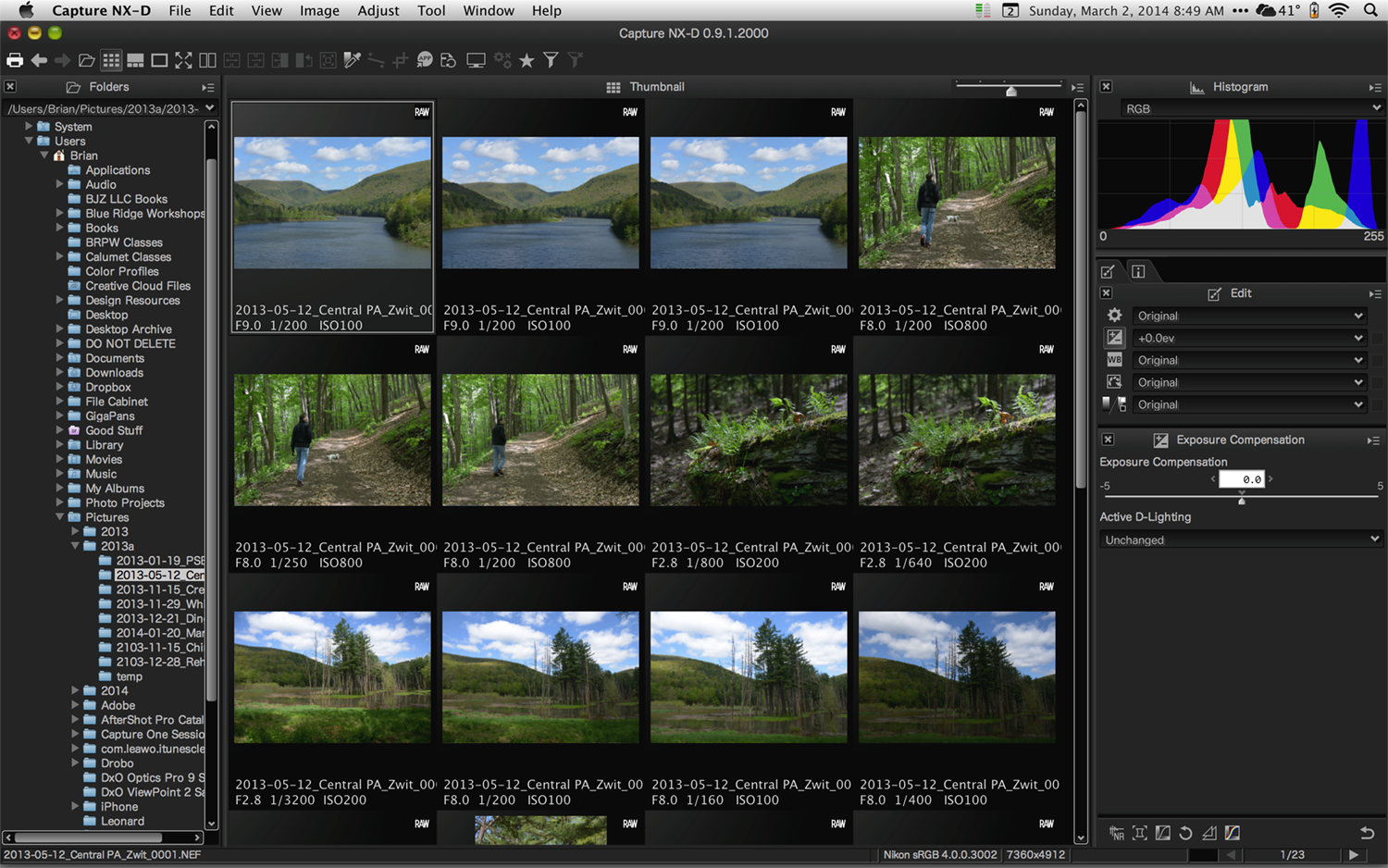Toggle the checkbox beside Picture Control Original dropdown
The width and height of the screenshot is (1388, 868).
pos(1378,382)
